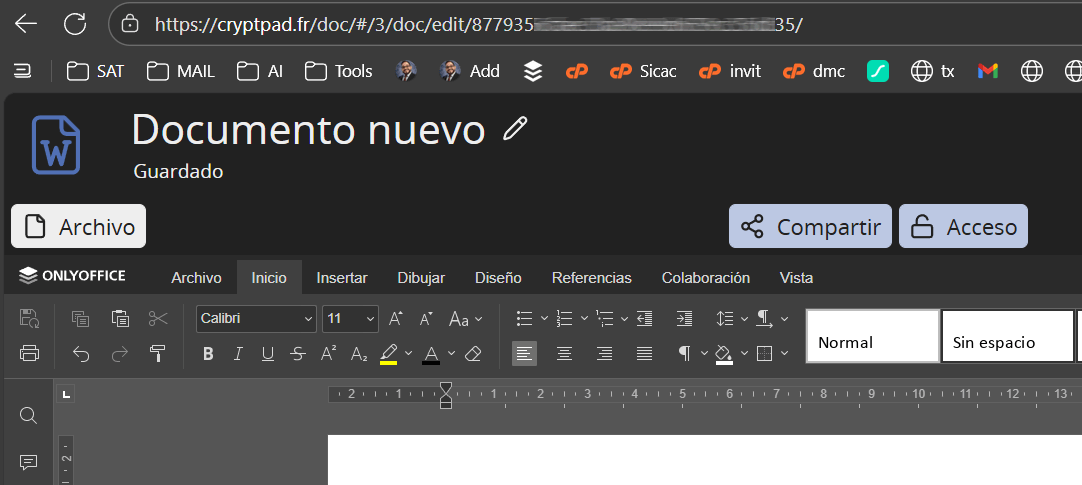Click the Acceso button

963,227
